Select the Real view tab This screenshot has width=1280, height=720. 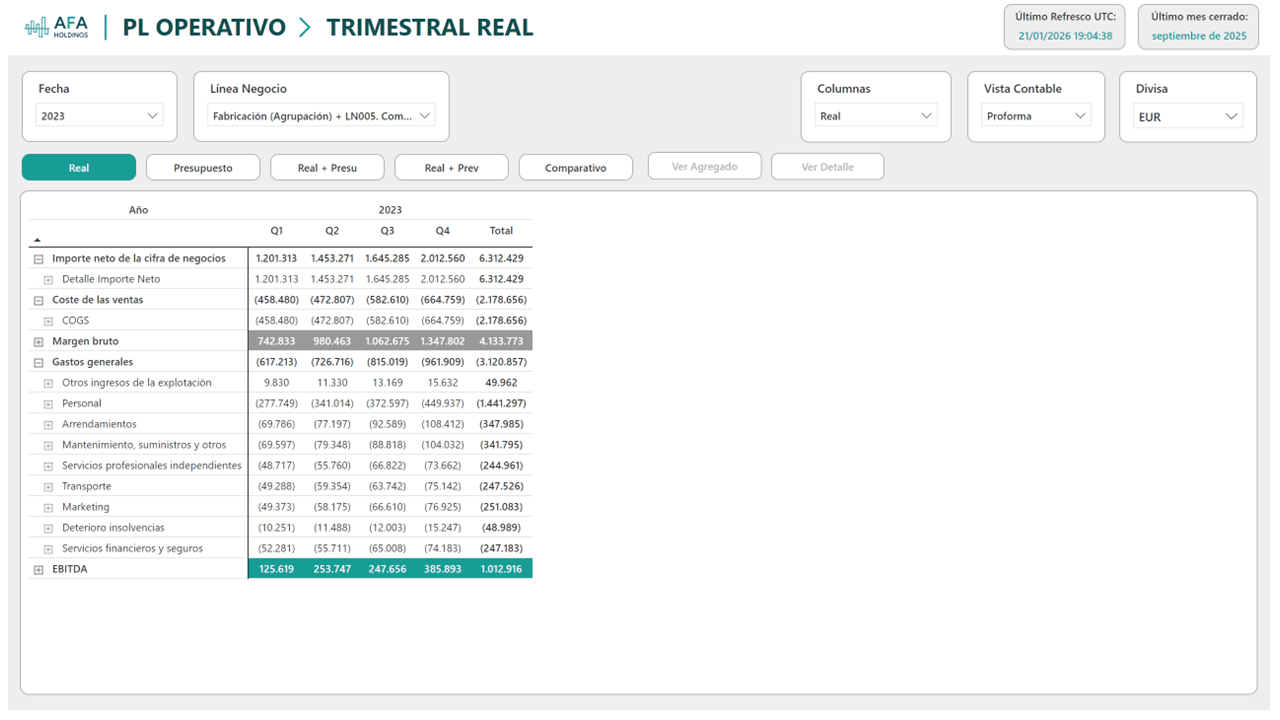tap(79, 167)
